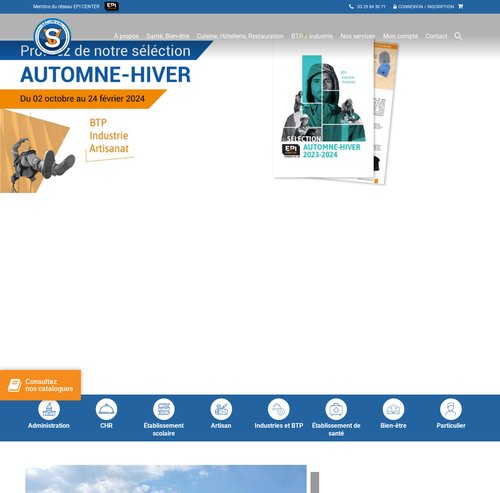Open the search magnifier icon
This screenshot has width=500, height=493.
(458, 36)
